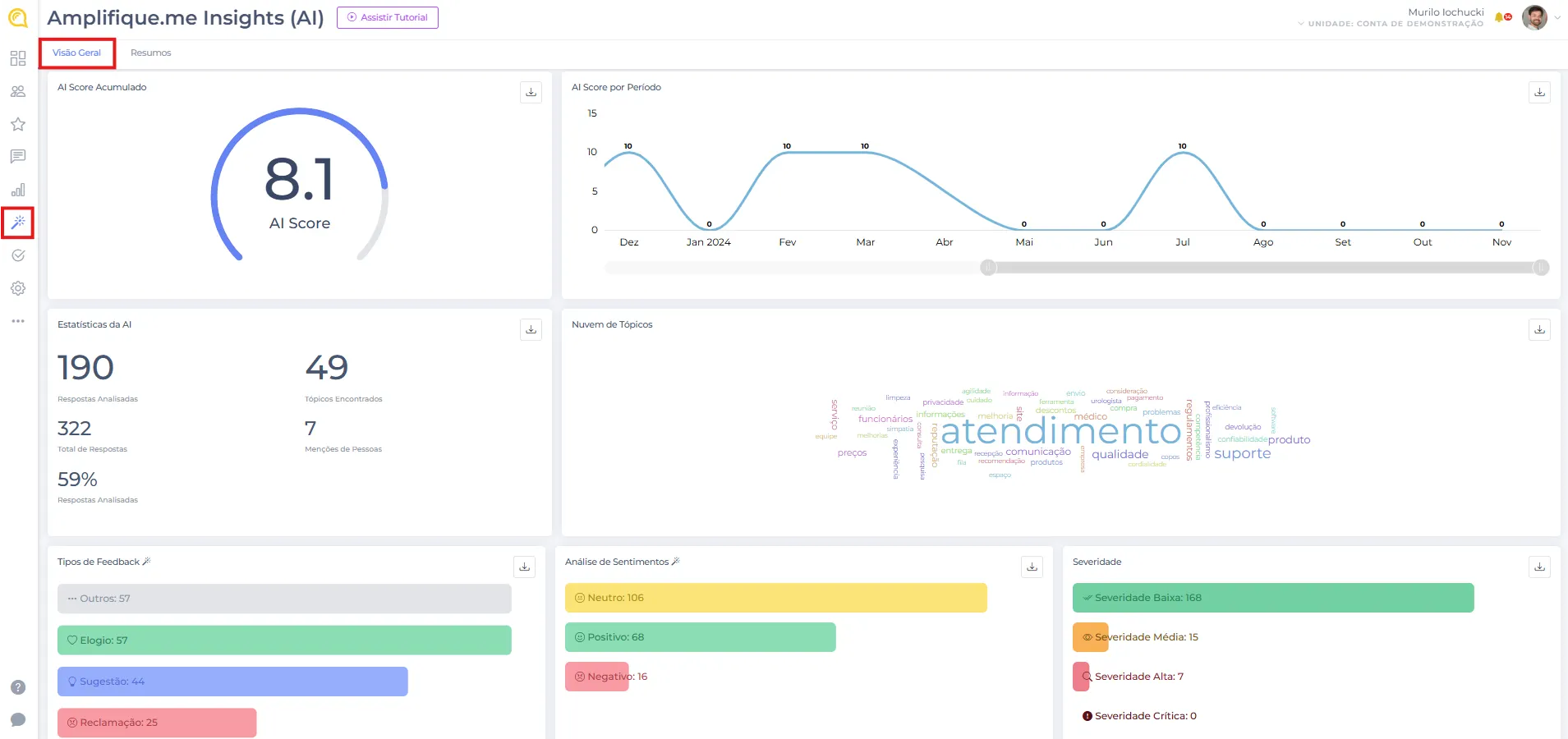Click the Reclamação: 25 feedback bar
The width and height of the screenshot is (1568, 739).
tap(157, 723)
